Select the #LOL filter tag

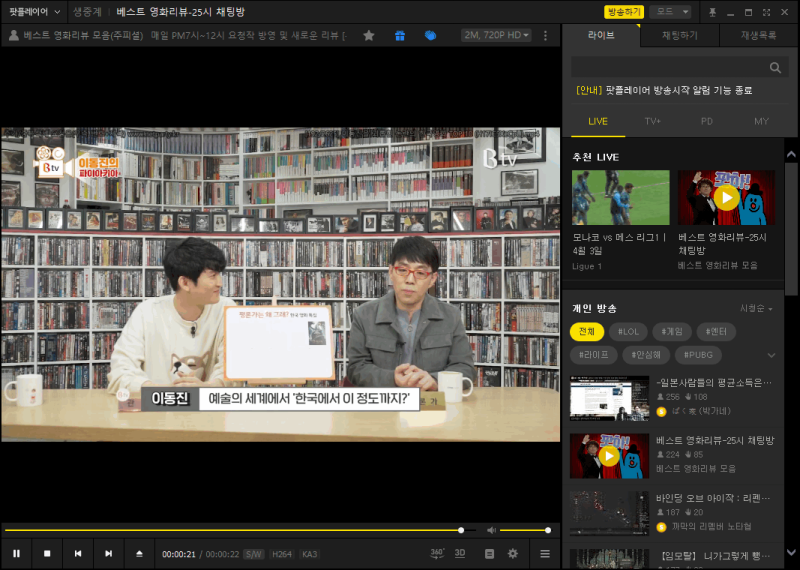628,331
